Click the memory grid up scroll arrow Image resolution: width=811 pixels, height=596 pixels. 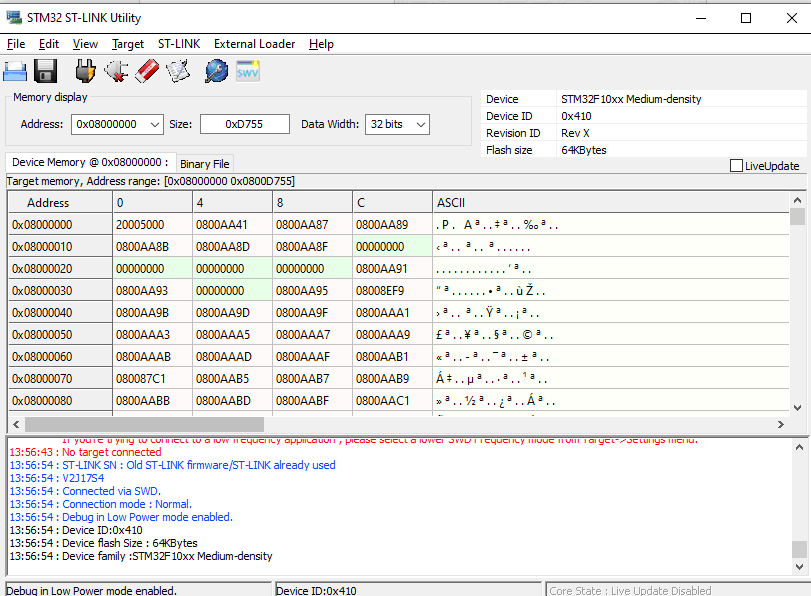[x=797, y=200]
